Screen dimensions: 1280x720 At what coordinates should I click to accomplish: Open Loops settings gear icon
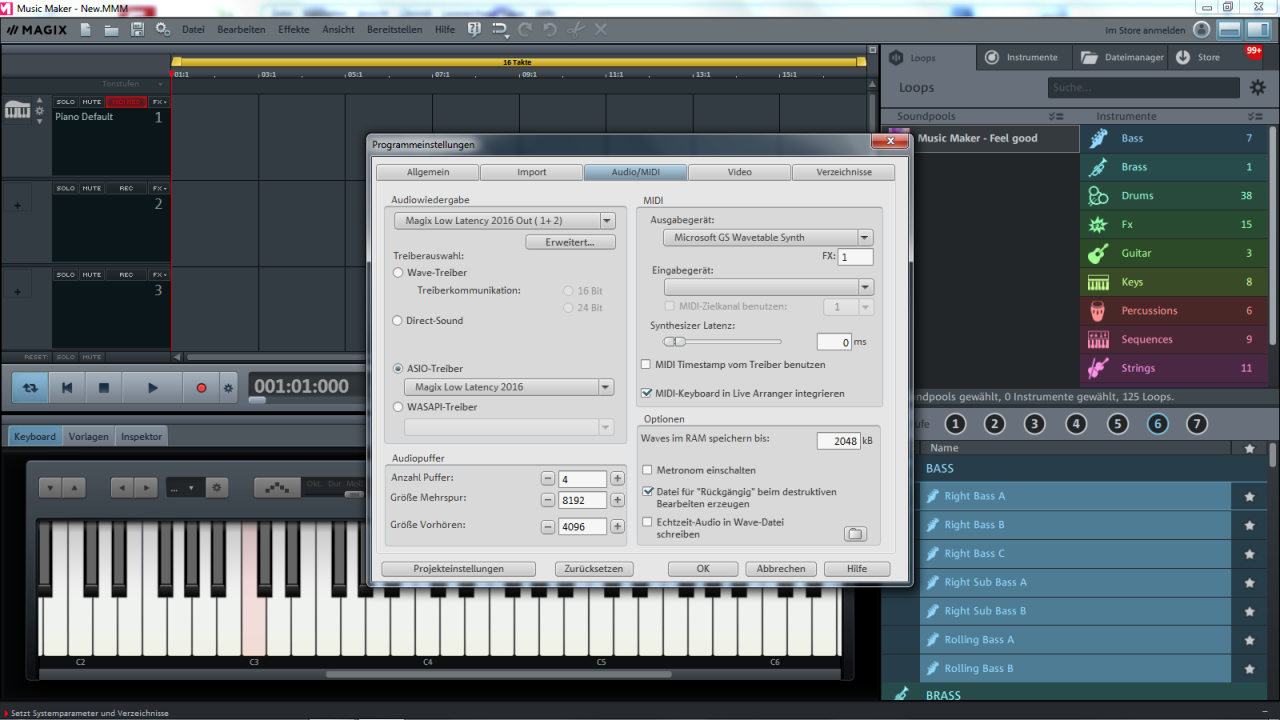coord(1258,88)
